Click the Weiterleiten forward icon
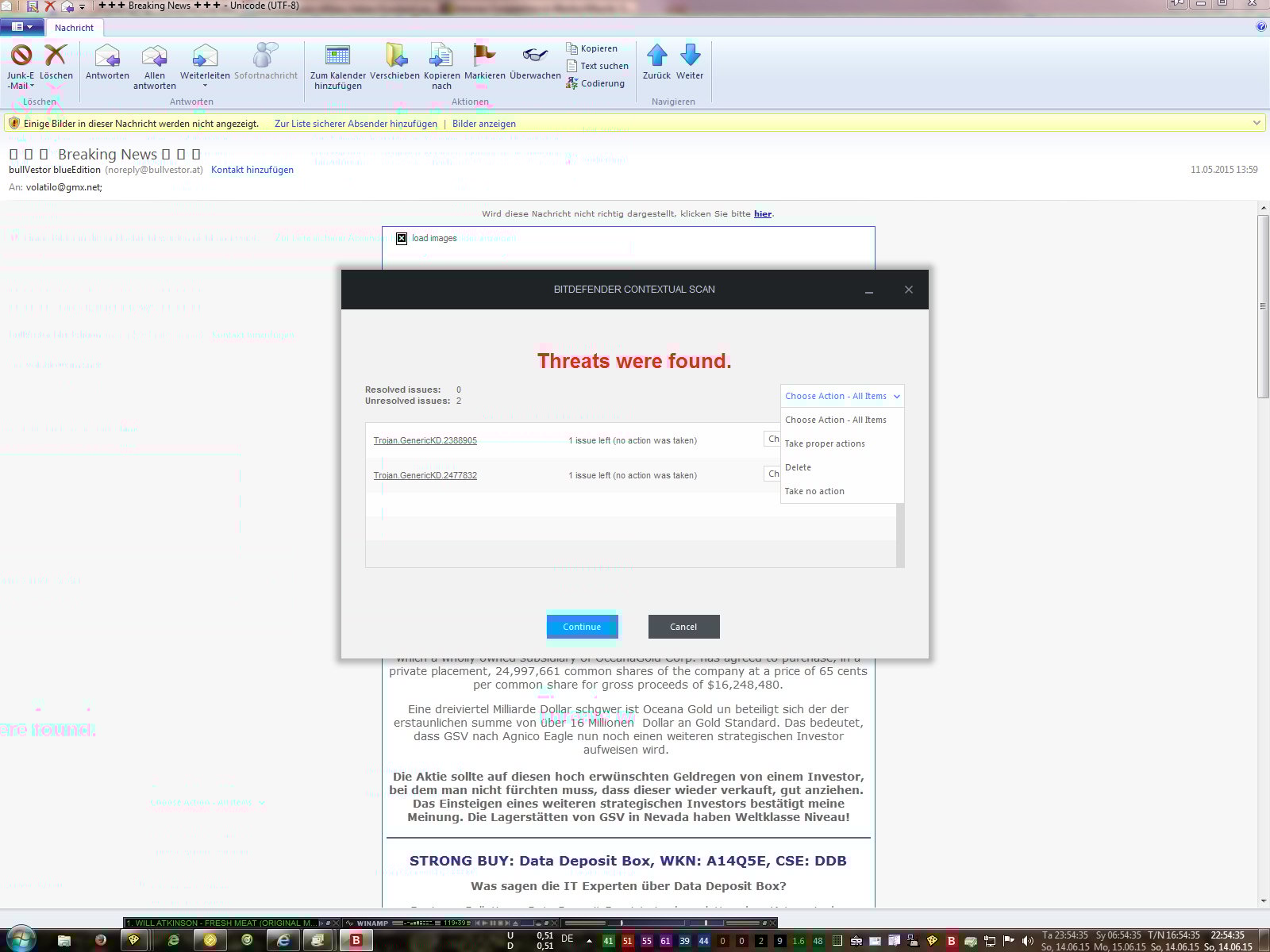1270x952 pixels. coord(205,56)
